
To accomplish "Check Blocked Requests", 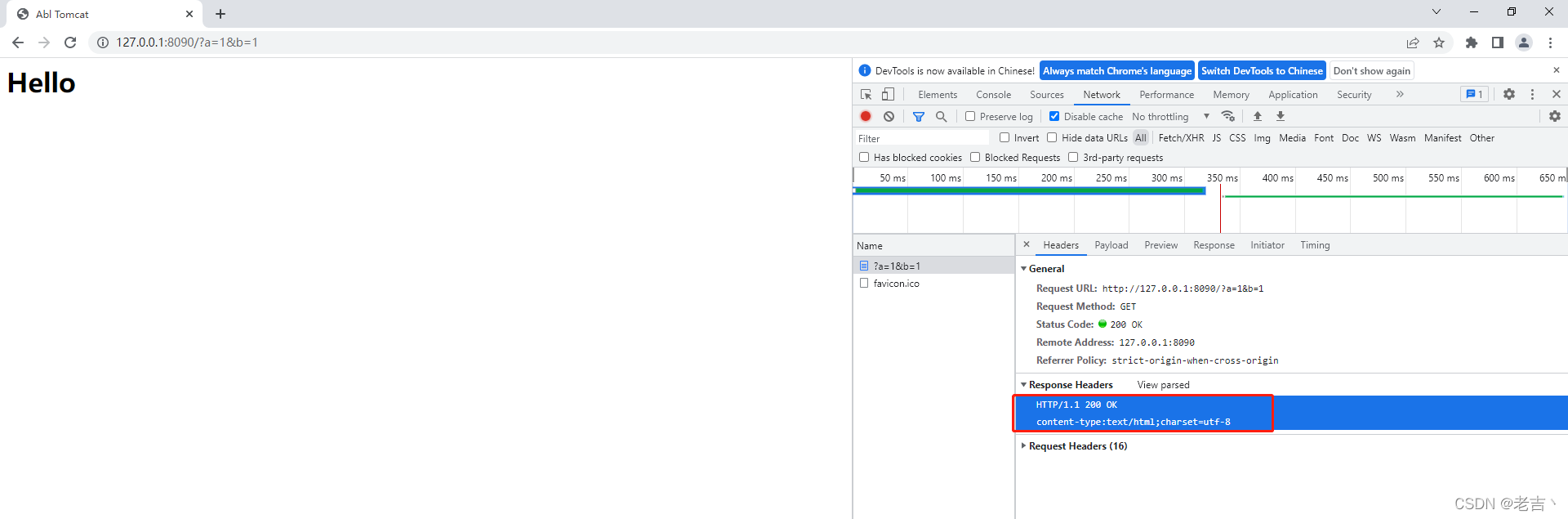I will tap(975, 158).
